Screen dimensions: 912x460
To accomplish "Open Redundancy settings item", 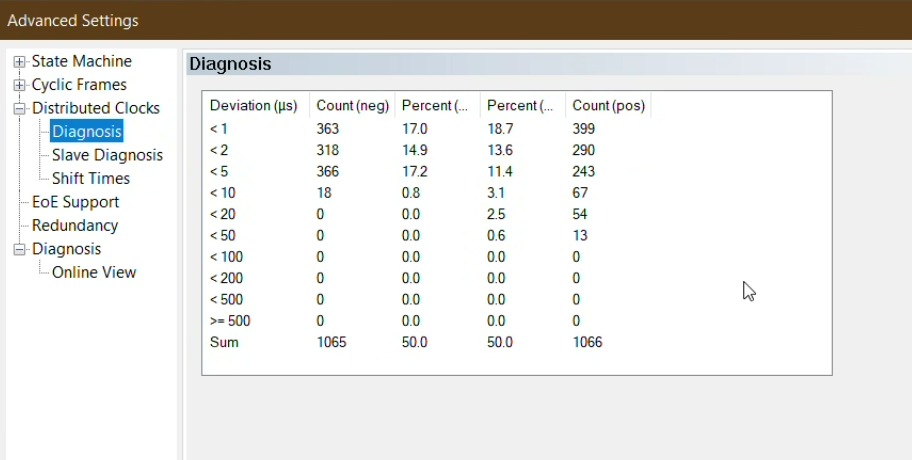I will (x=74, y=226).
